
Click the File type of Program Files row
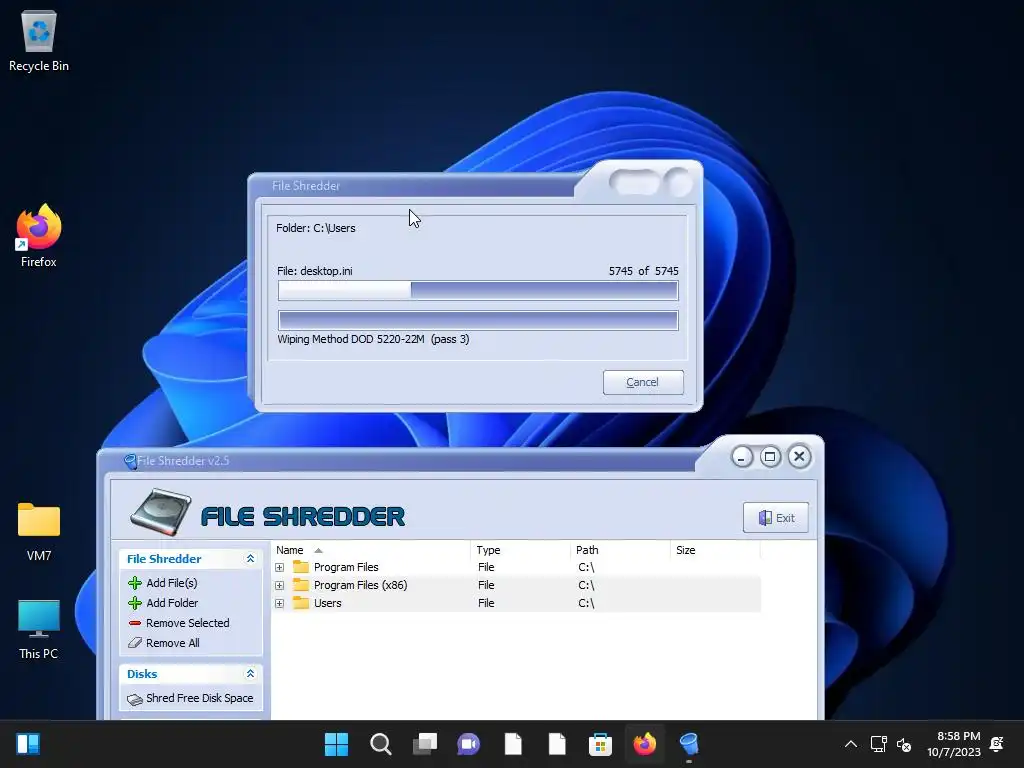coord(486,567)
